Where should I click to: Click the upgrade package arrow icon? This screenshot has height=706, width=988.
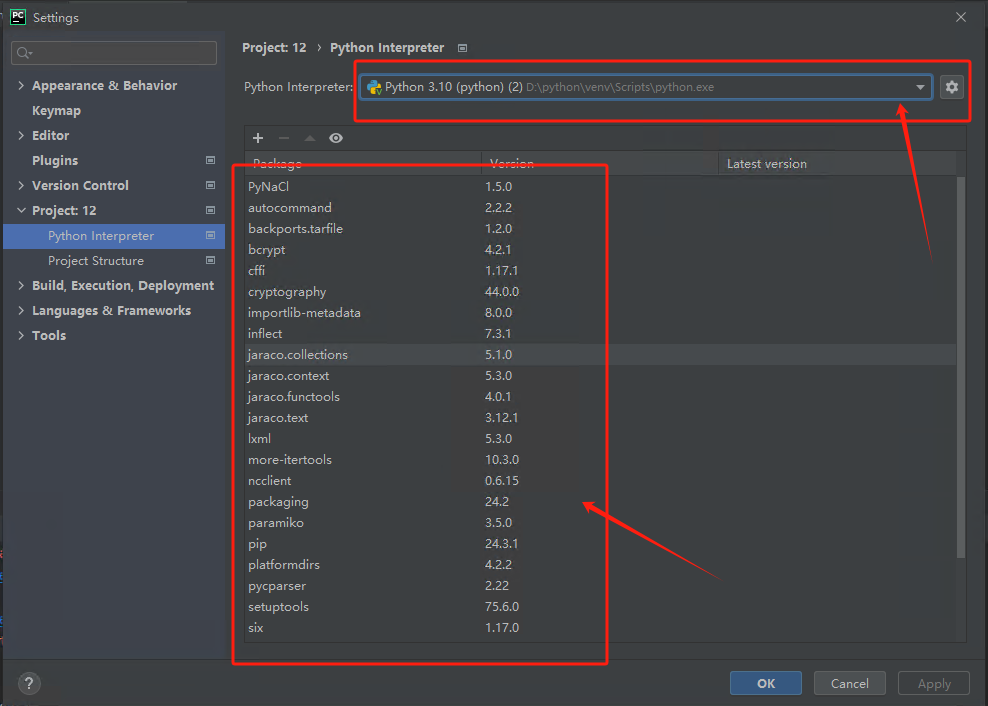[309, 138]
